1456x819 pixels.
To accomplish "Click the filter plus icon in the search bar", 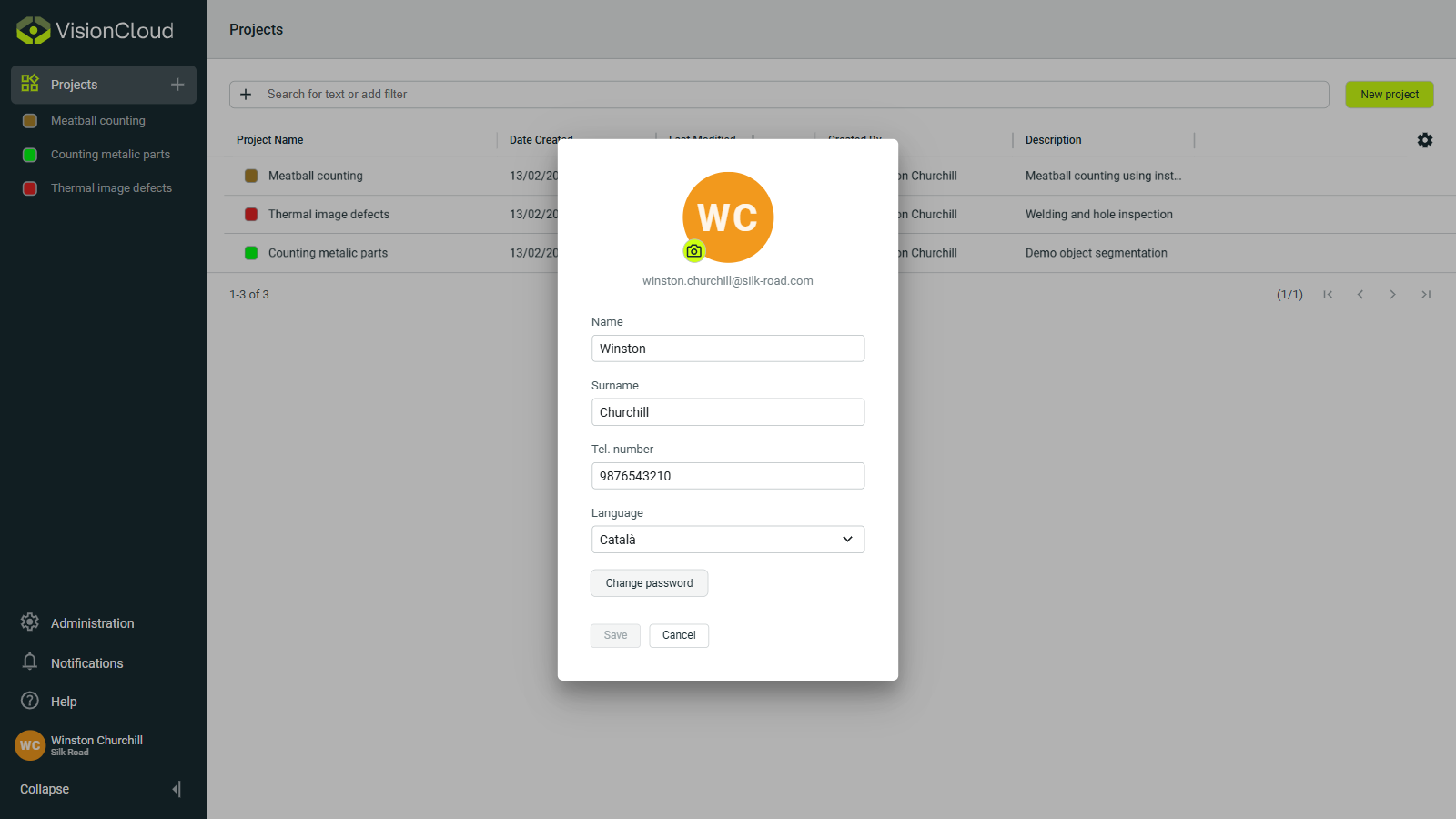I will tap(246, 94).
